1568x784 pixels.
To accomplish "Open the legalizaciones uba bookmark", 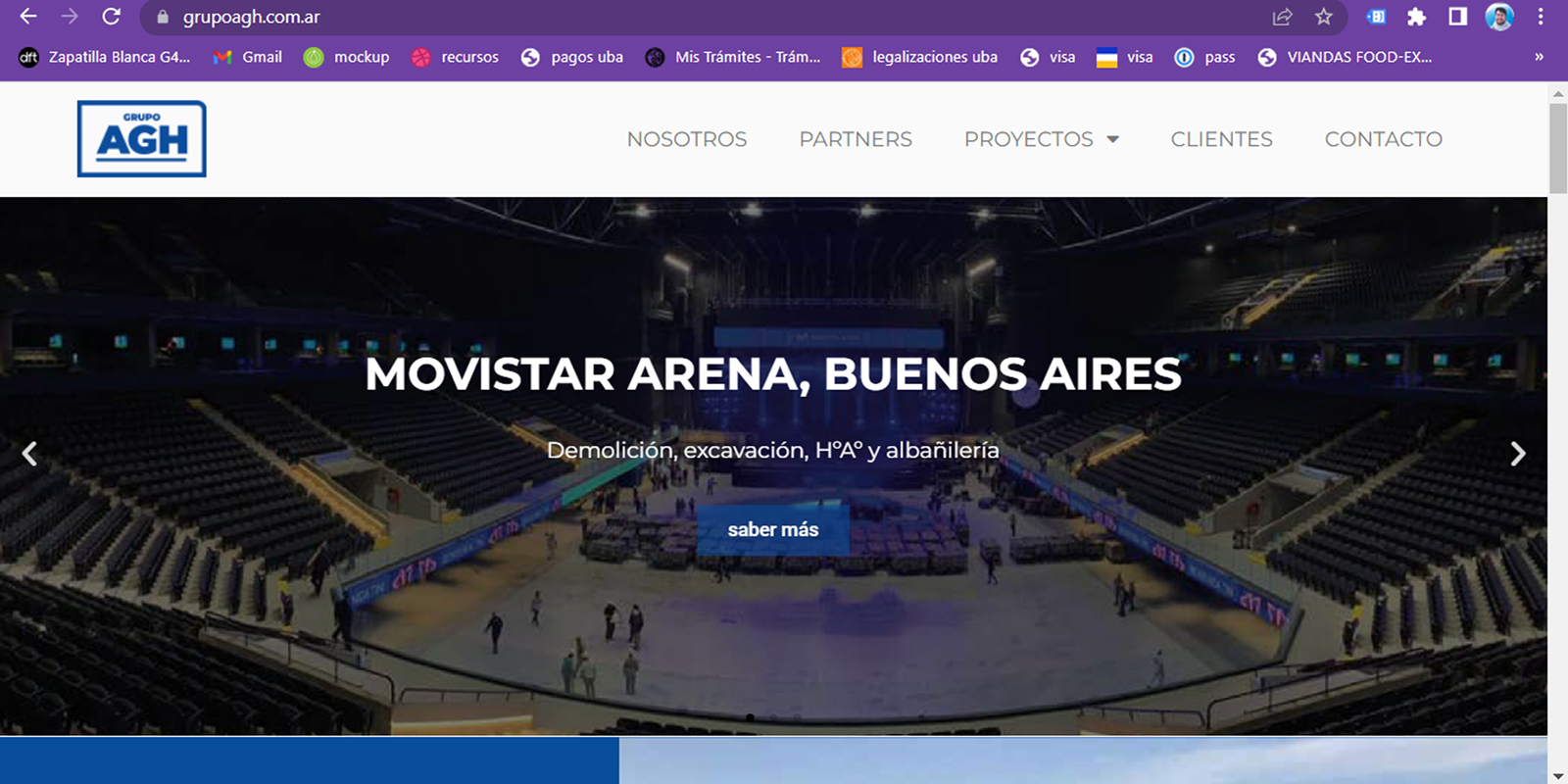I will tap(920, 57).
